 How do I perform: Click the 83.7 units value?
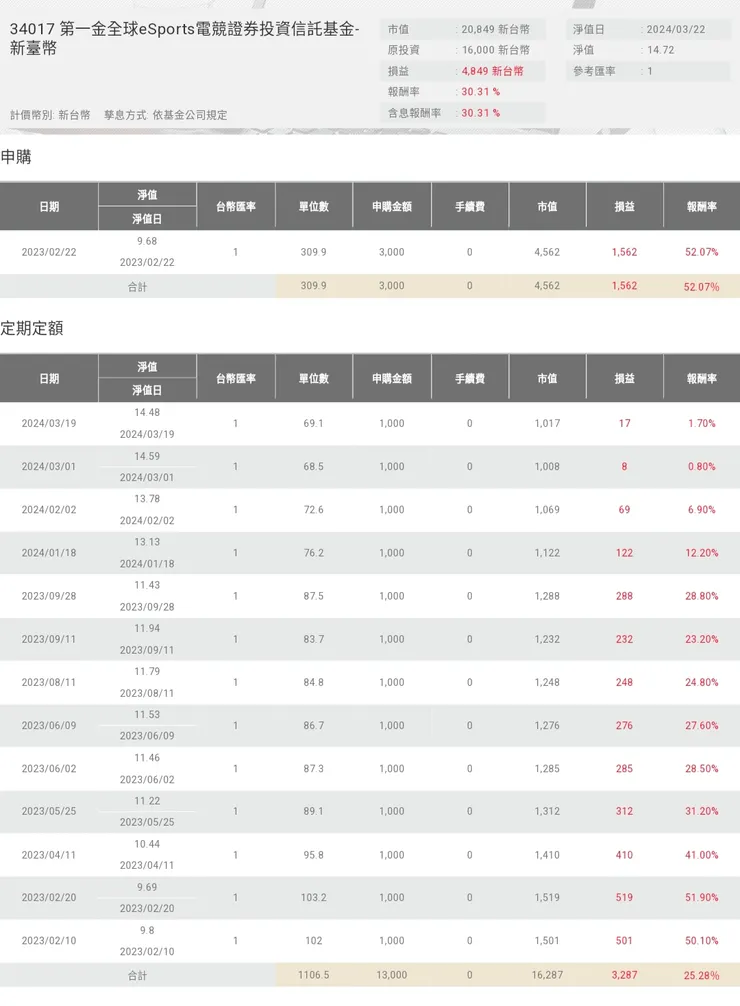[x=314, y=639]
